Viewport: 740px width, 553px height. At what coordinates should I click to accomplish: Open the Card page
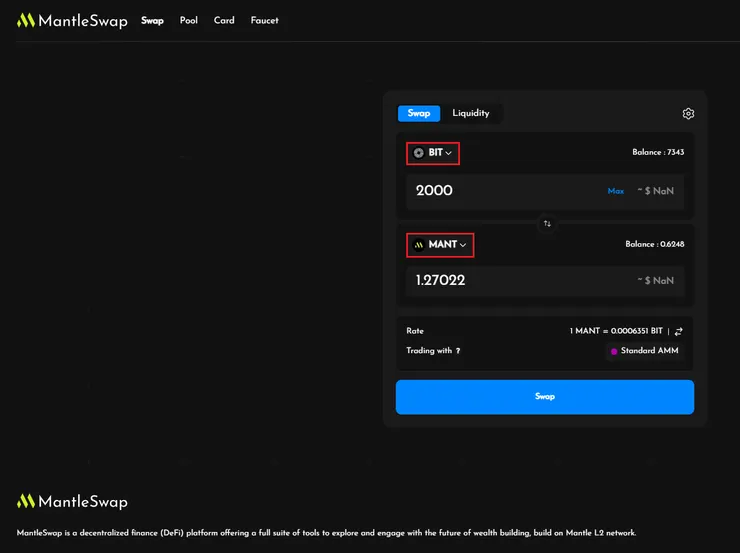pos(224,20)
